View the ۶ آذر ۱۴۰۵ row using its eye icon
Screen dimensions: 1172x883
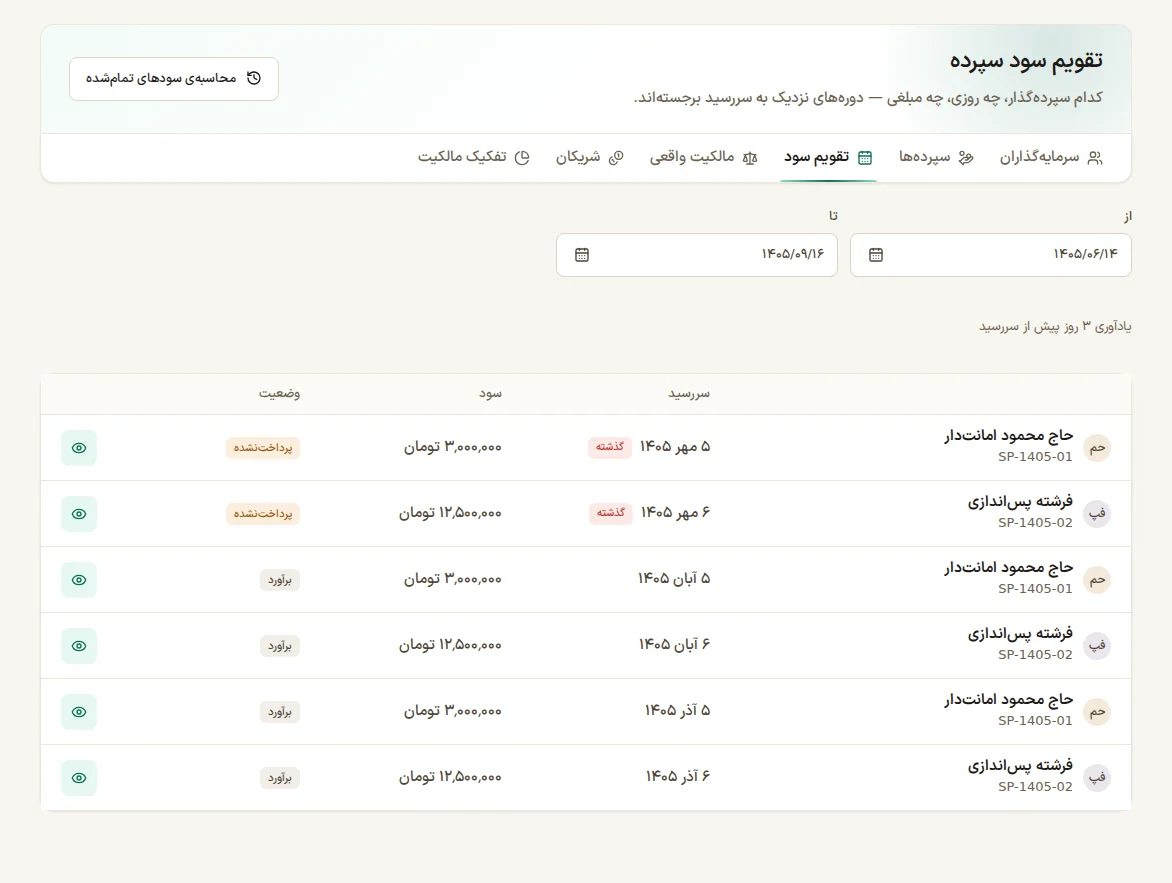click(x=79, y=778)
